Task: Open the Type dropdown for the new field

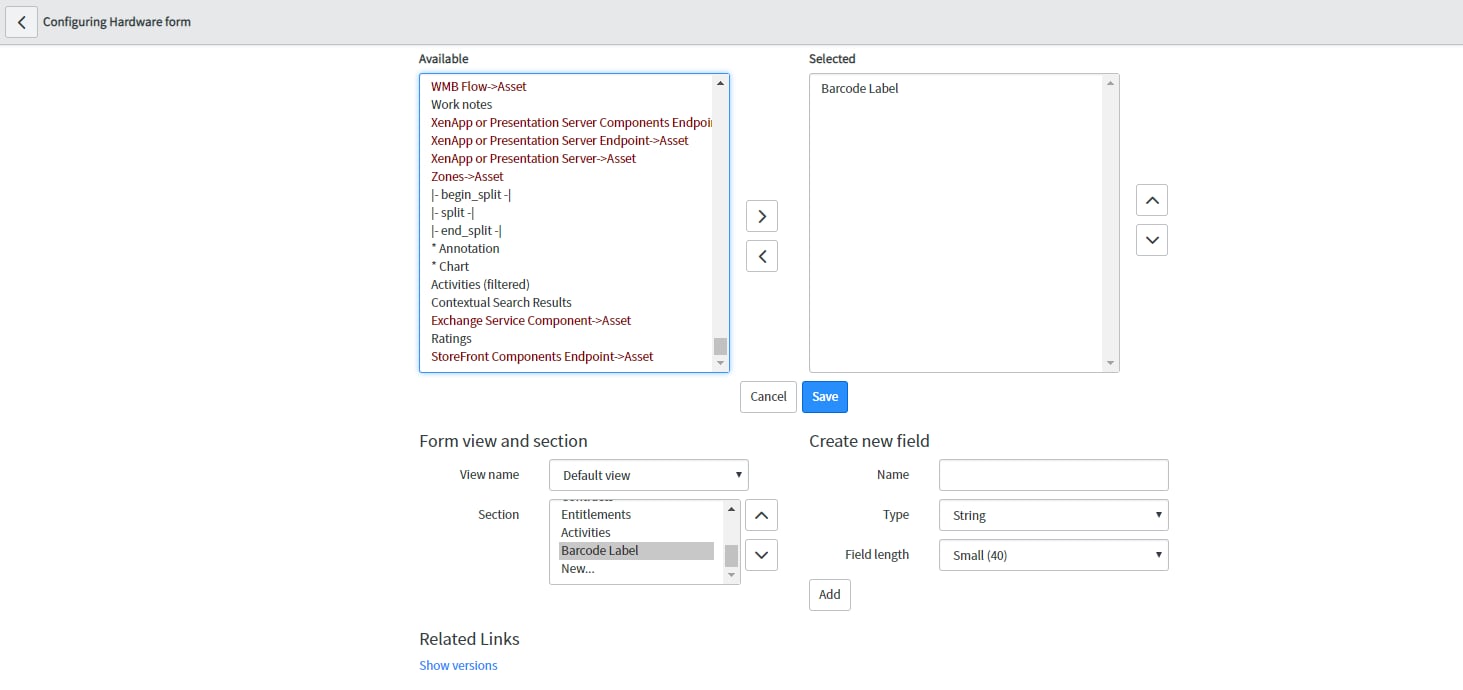Action: pos(1053,514)
